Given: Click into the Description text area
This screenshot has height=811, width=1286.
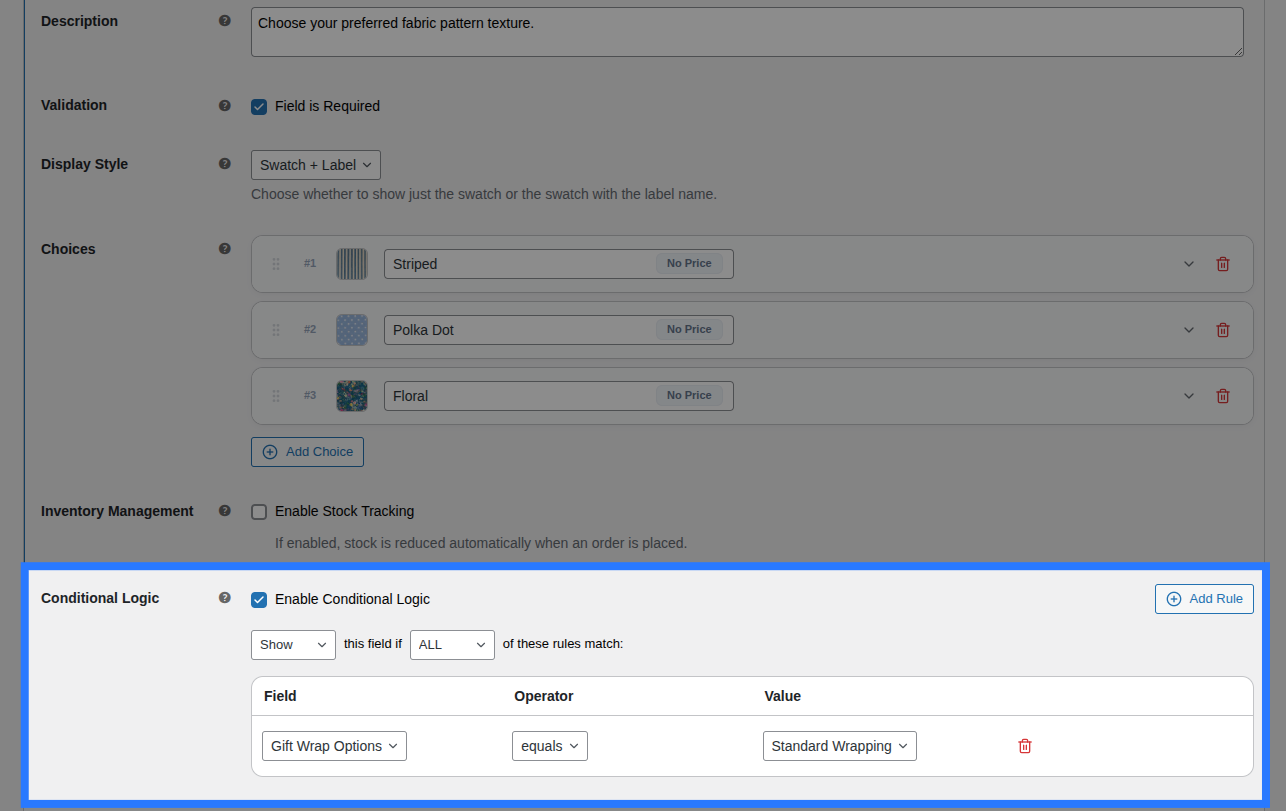Looking at the screenshot, I should (747, 32).
